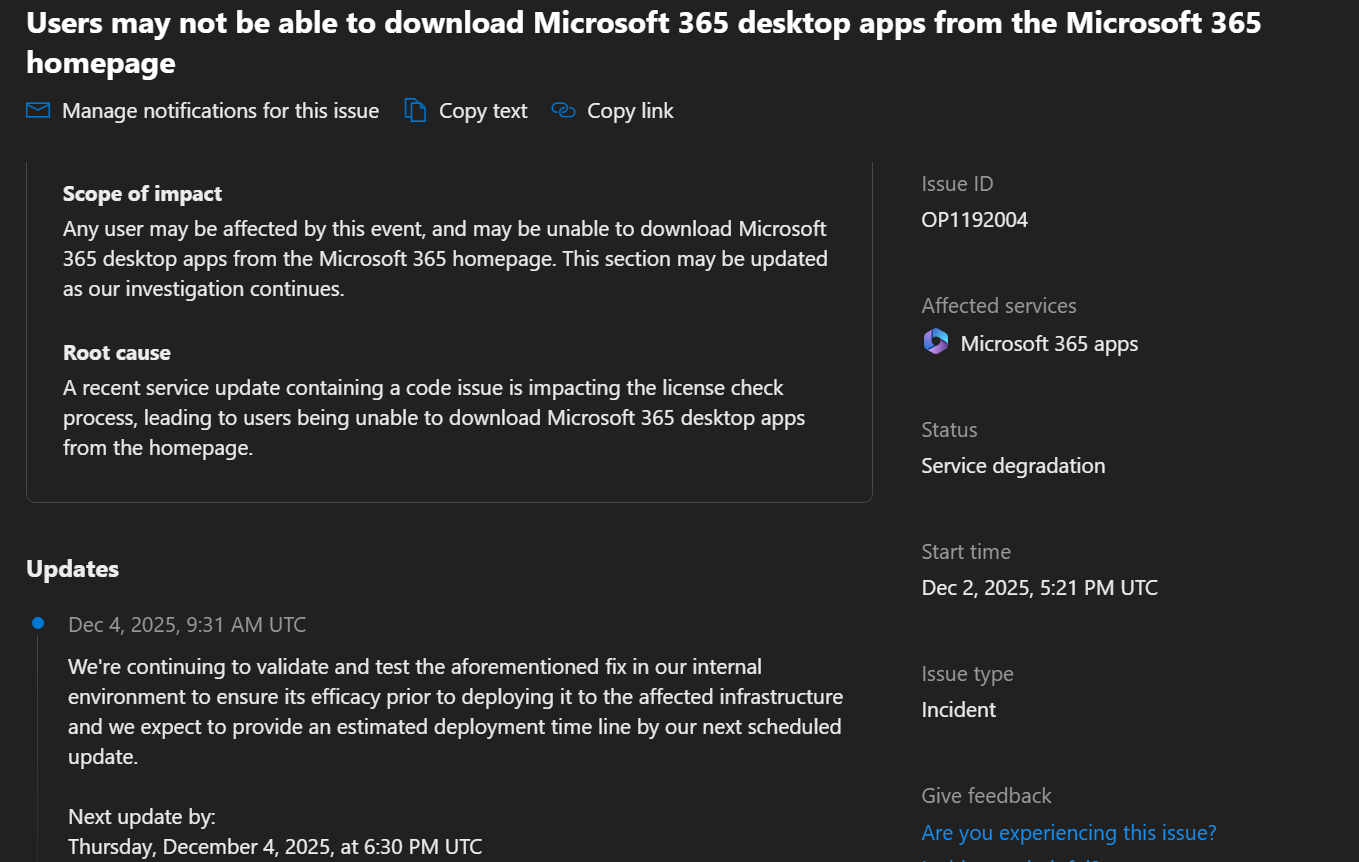Click the update text starting "We're continuing to validate"
Screen dimensions: 1359x862
click(x=455, y=712)
